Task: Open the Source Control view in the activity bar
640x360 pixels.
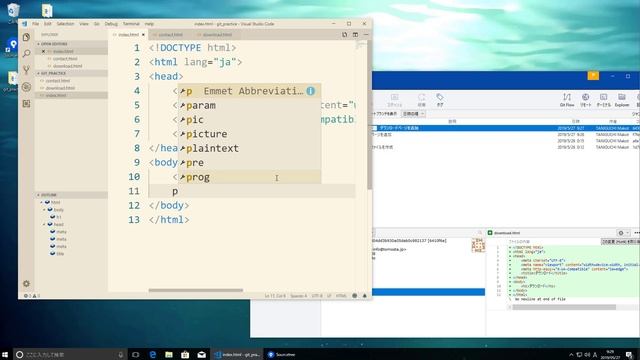Action: (27, 70)
